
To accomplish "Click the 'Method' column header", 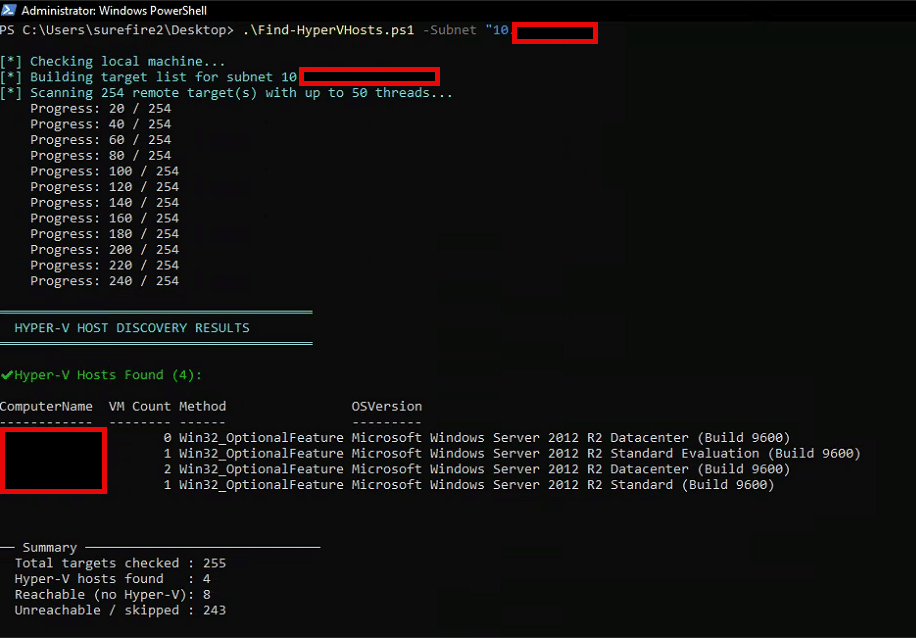I will (x=202, y=407).
